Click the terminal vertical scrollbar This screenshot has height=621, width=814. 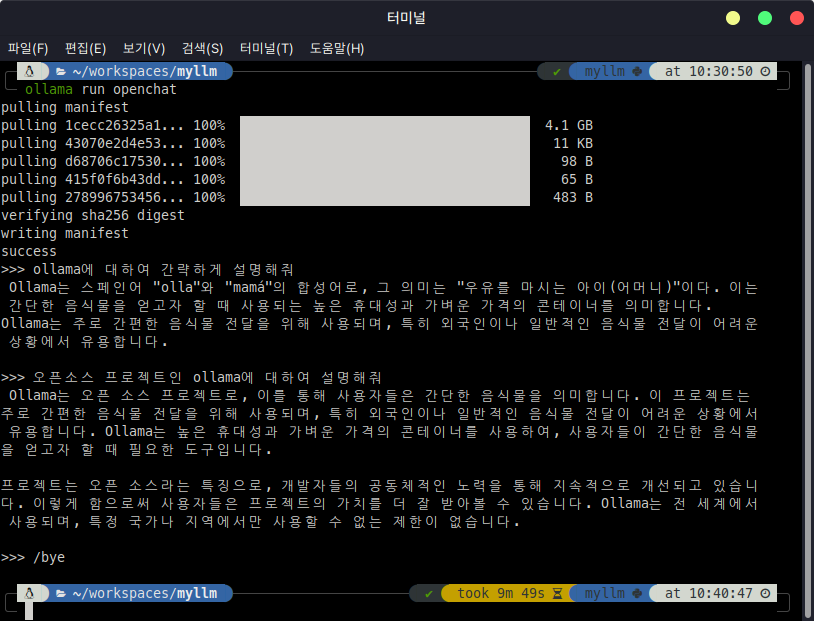click(x=807, y=340)
